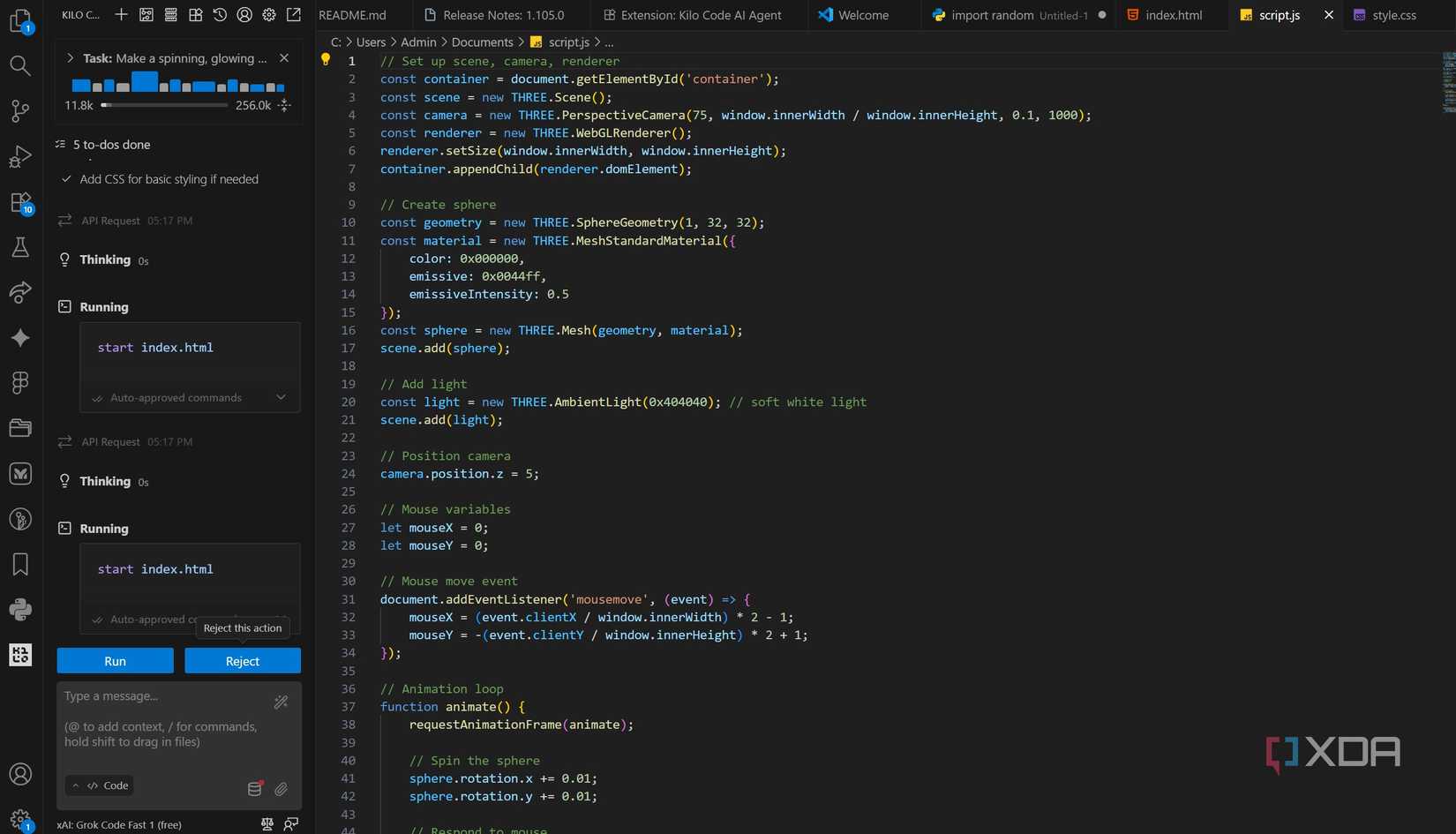
Task: Switch to the style.css tab
Action: [1393, 15]
